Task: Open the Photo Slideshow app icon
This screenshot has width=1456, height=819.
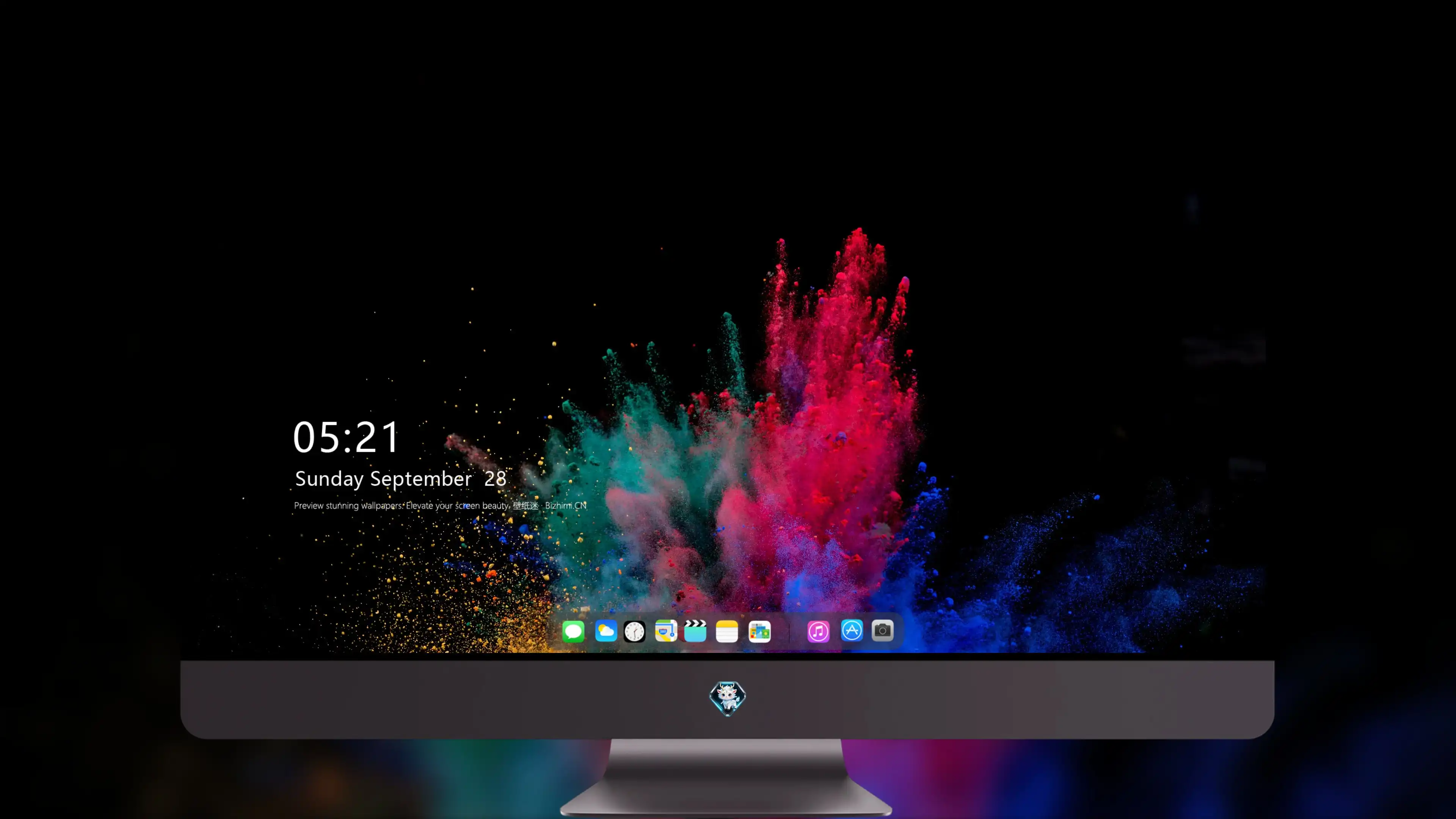Action: point(759,631)
